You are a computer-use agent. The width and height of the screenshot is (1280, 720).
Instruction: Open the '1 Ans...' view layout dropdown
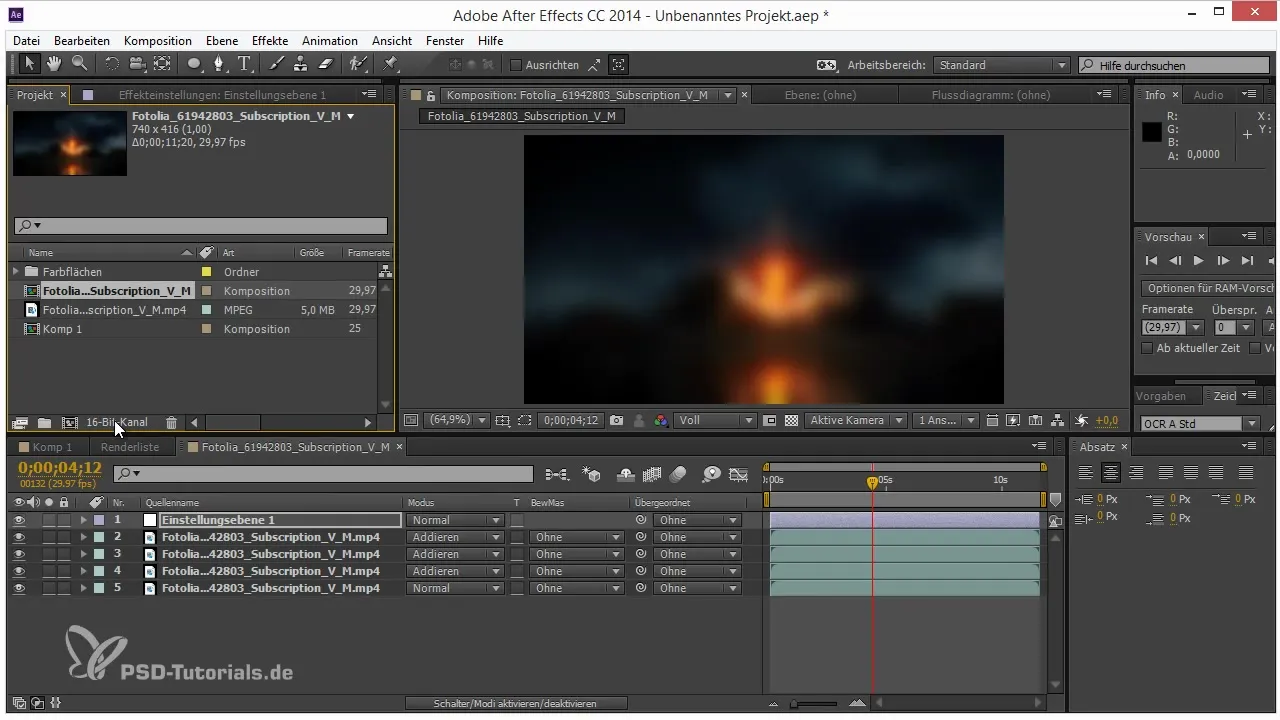click(945, 421)
